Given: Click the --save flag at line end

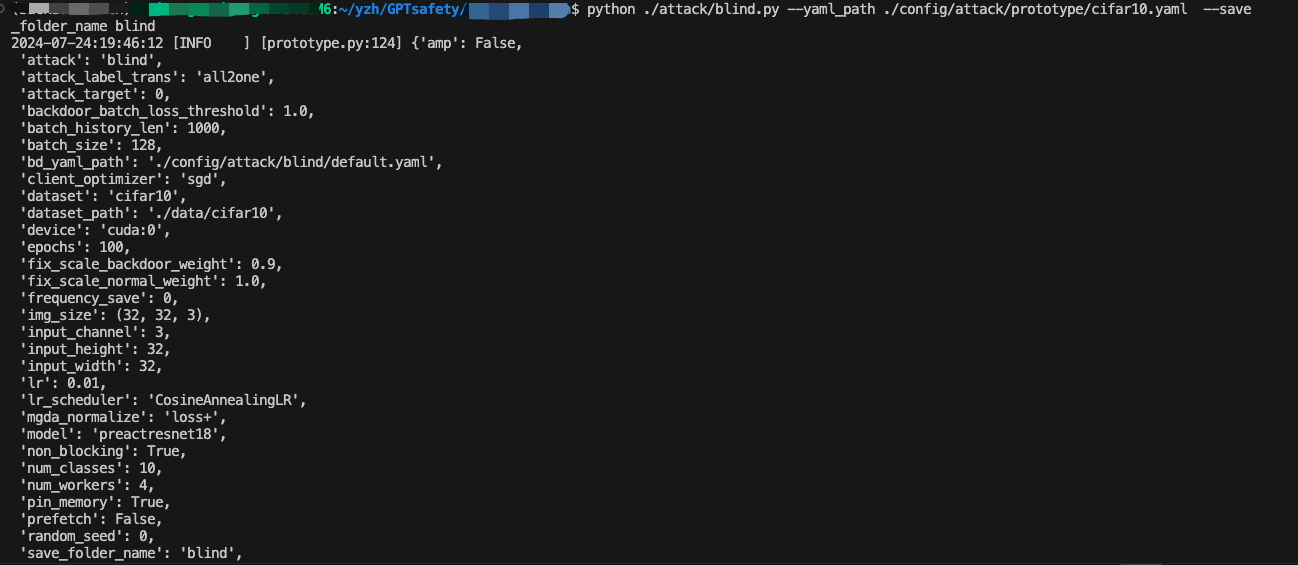Looking at the screenshot, I should click(1228, 10).
